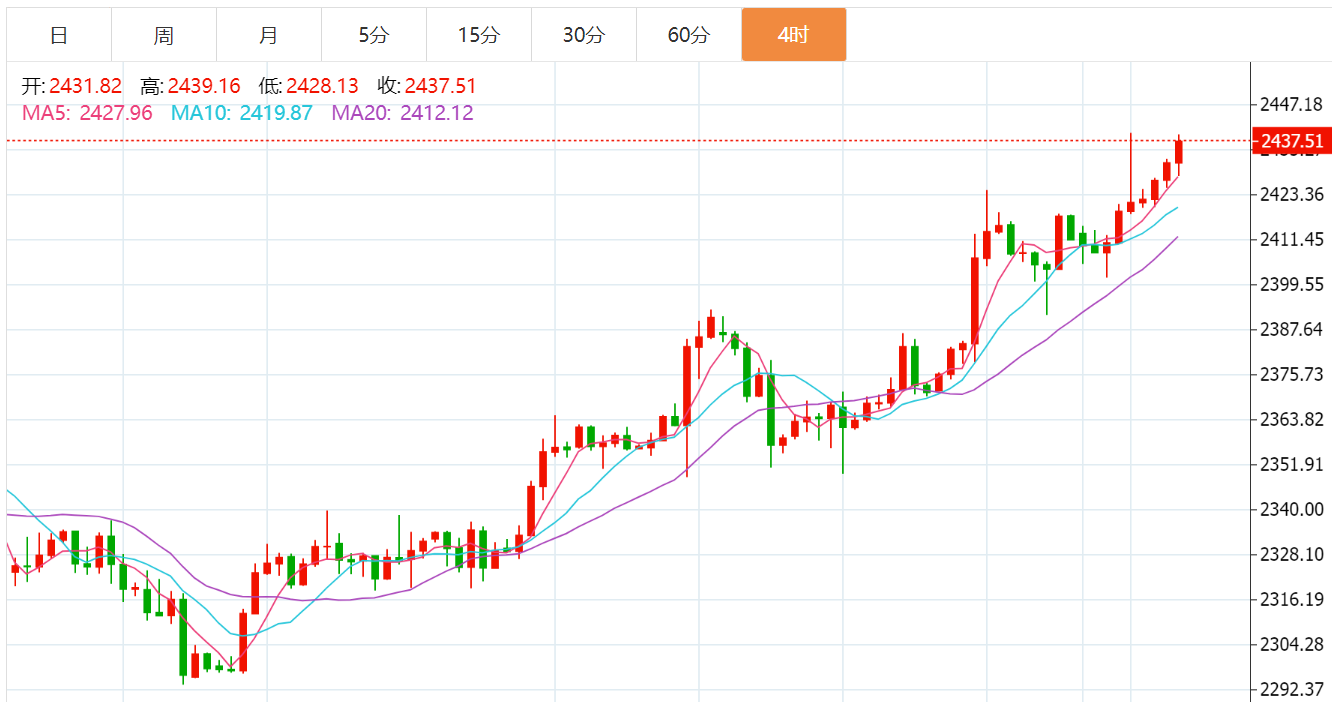Image resolution: width=1332 pixels, height=702 pixels.
Task: Click the 2387.64 price axis label
Action: pos(1294,329)
